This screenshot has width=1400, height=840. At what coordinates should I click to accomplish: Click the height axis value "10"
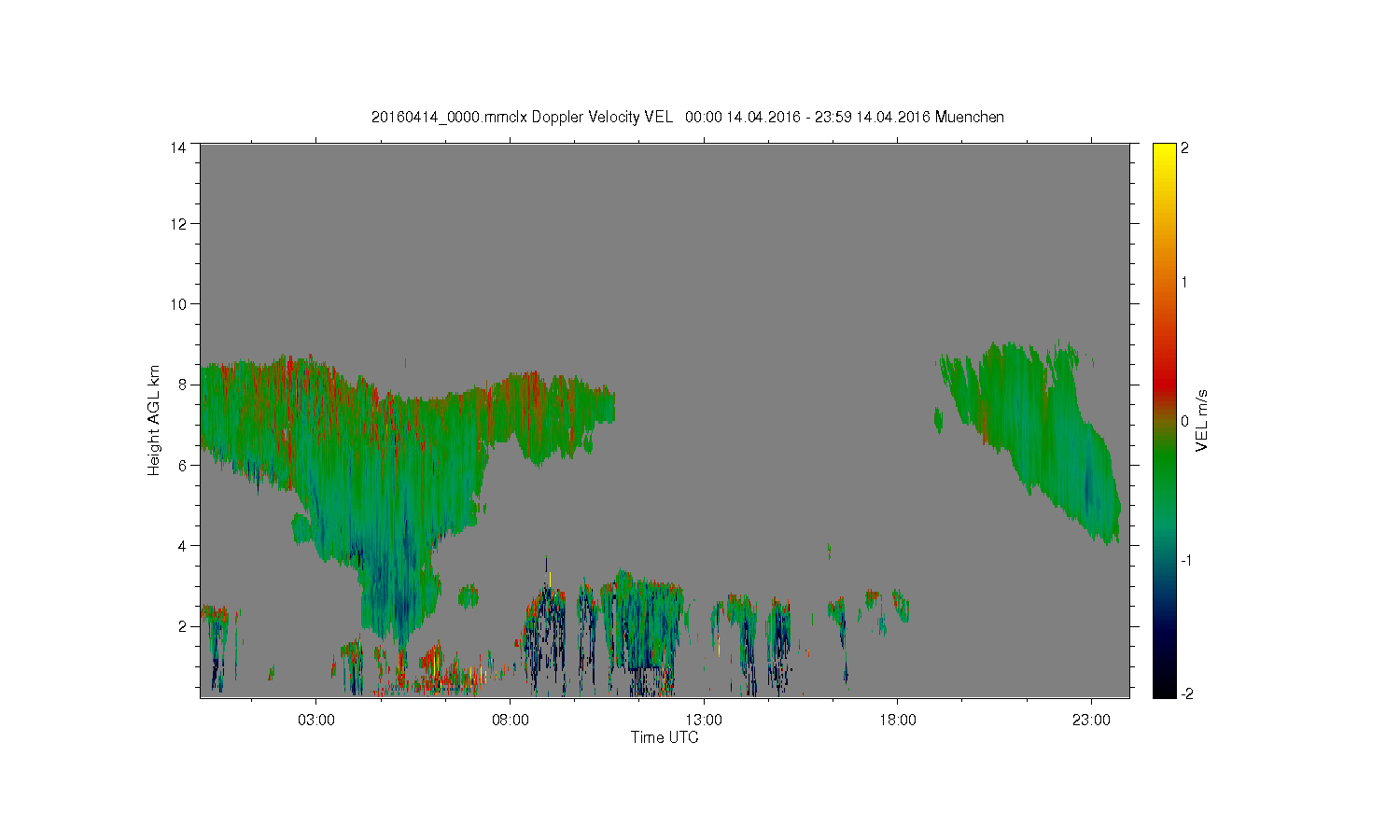(x=178, y=303)
